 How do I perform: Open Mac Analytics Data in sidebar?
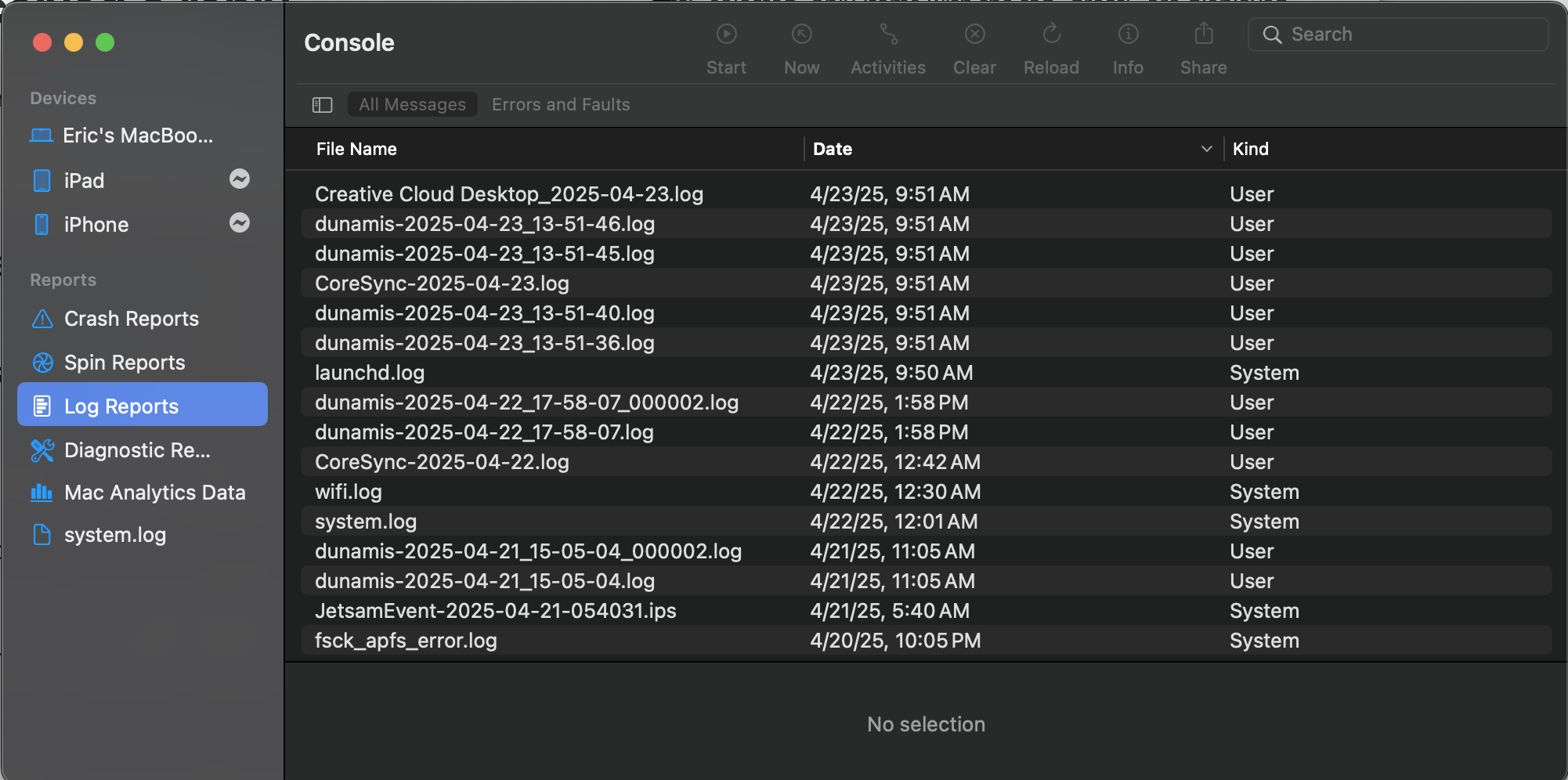click(154, 493)
